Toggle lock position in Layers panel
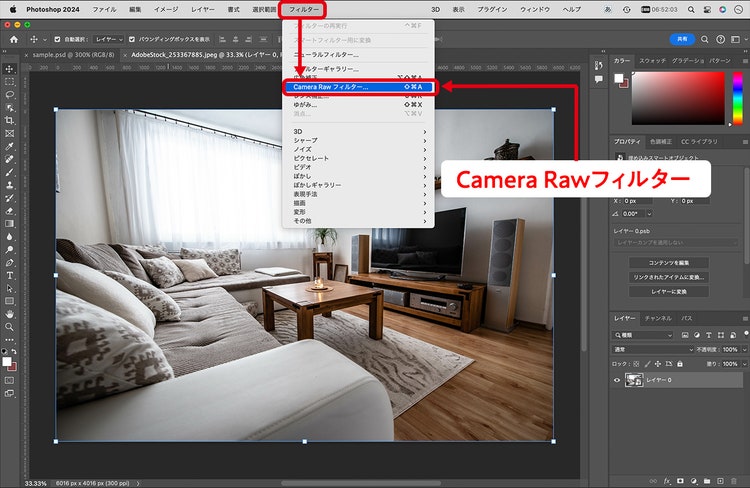Image resolution: width=750 pixels, height=488 pixels. coord(658,364)
